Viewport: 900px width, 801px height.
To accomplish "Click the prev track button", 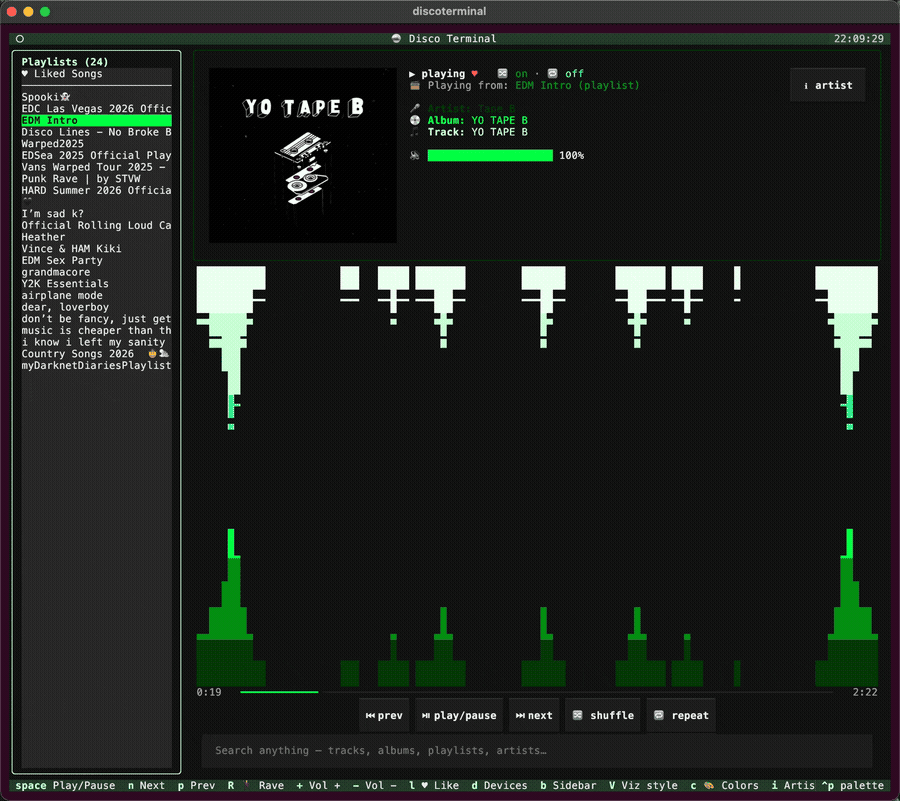I will [x=384, y=716].
